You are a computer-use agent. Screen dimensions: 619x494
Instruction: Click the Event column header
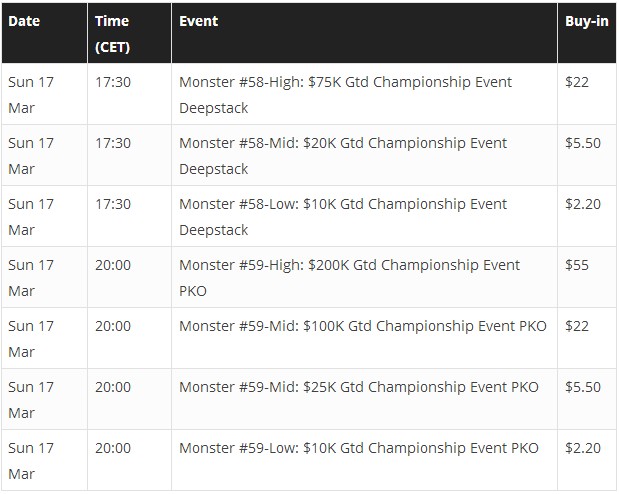pos(199,21)
